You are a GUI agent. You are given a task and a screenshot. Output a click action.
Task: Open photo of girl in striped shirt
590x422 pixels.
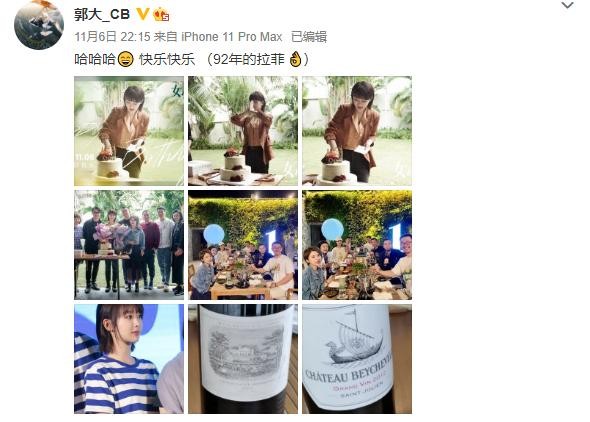tap(129, 359)
